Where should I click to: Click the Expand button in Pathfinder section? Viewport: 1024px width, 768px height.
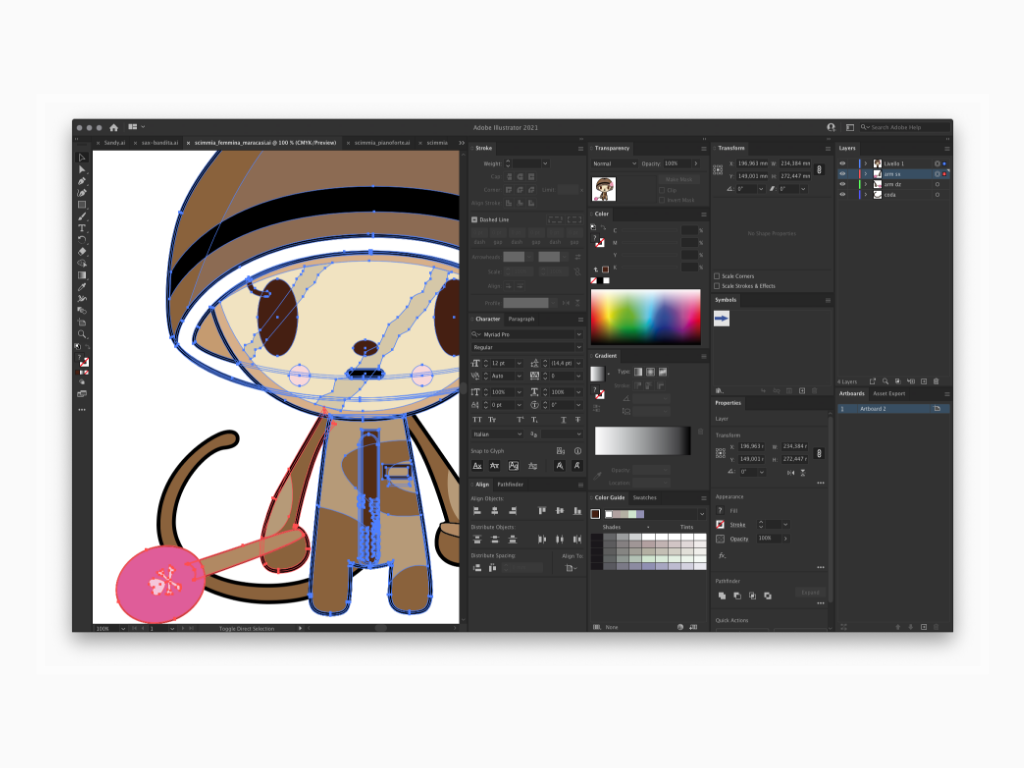[x=810, y=592]
